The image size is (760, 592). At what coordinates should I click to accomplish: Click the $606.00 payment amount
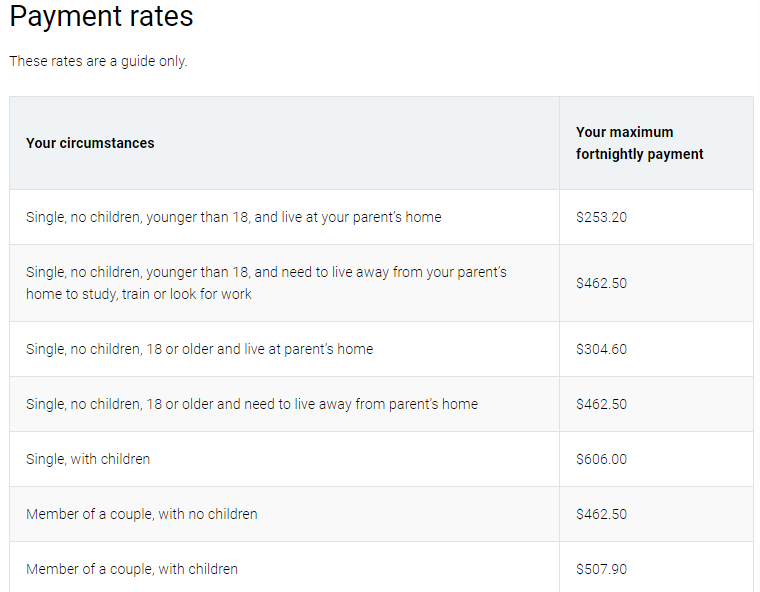click(601, 459)
